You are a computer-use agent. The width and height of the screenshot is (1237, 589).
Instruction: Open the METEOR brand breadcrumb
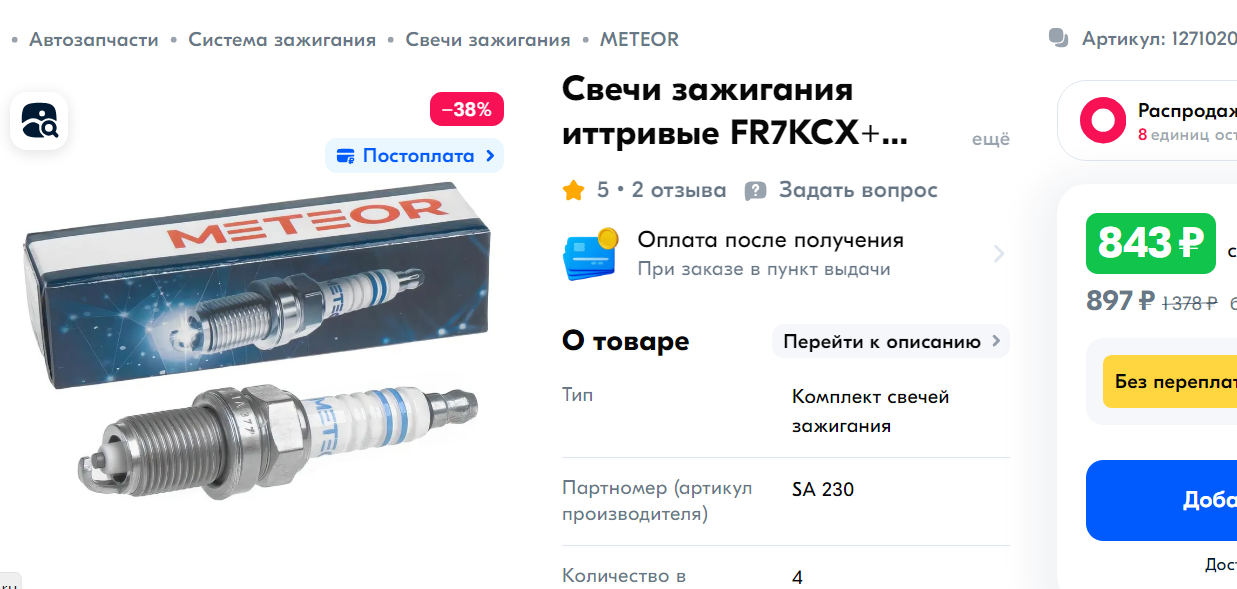coord(639,39)
